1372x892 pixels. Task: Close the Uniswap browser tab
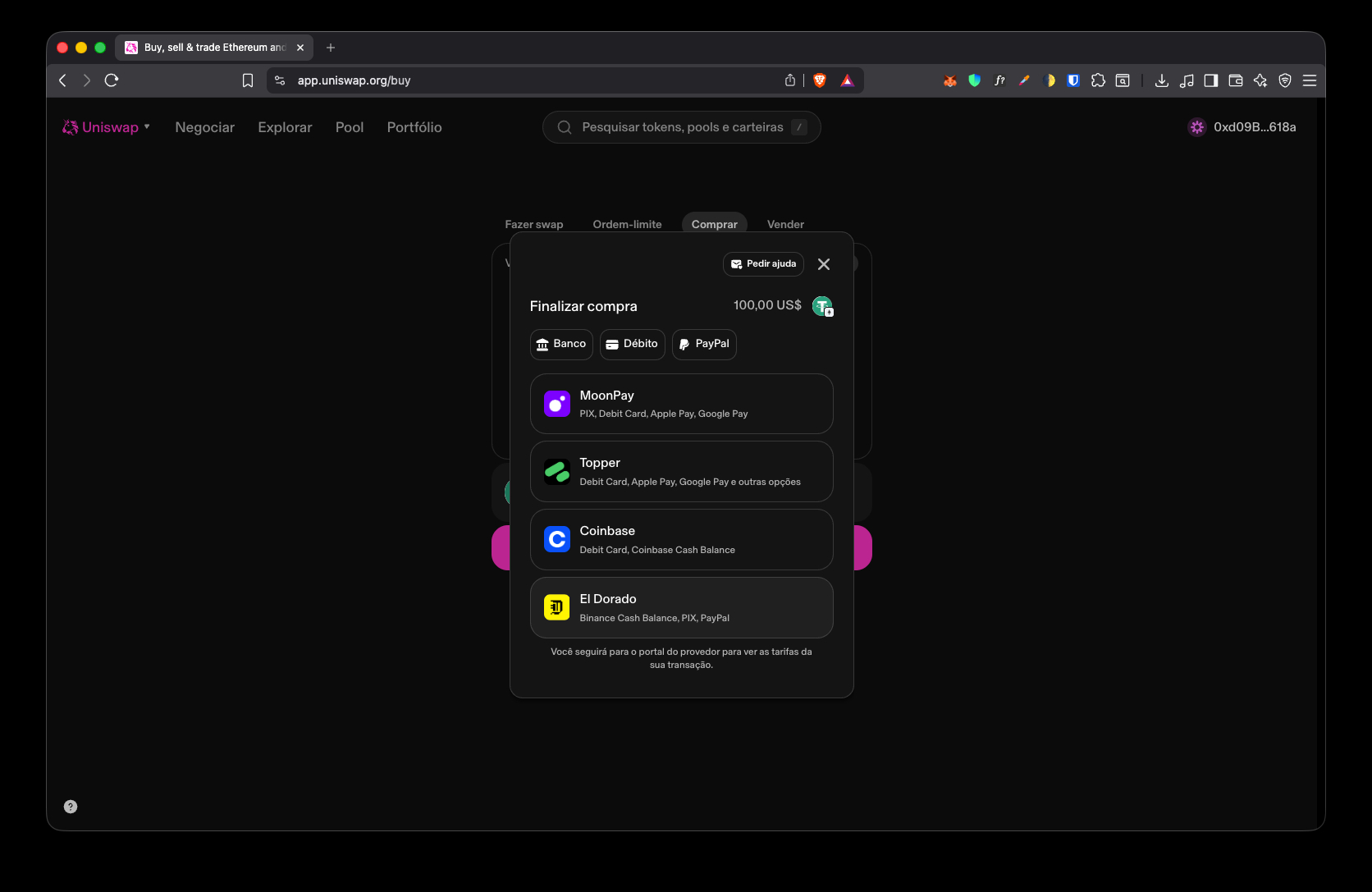(x=300, y=48)
